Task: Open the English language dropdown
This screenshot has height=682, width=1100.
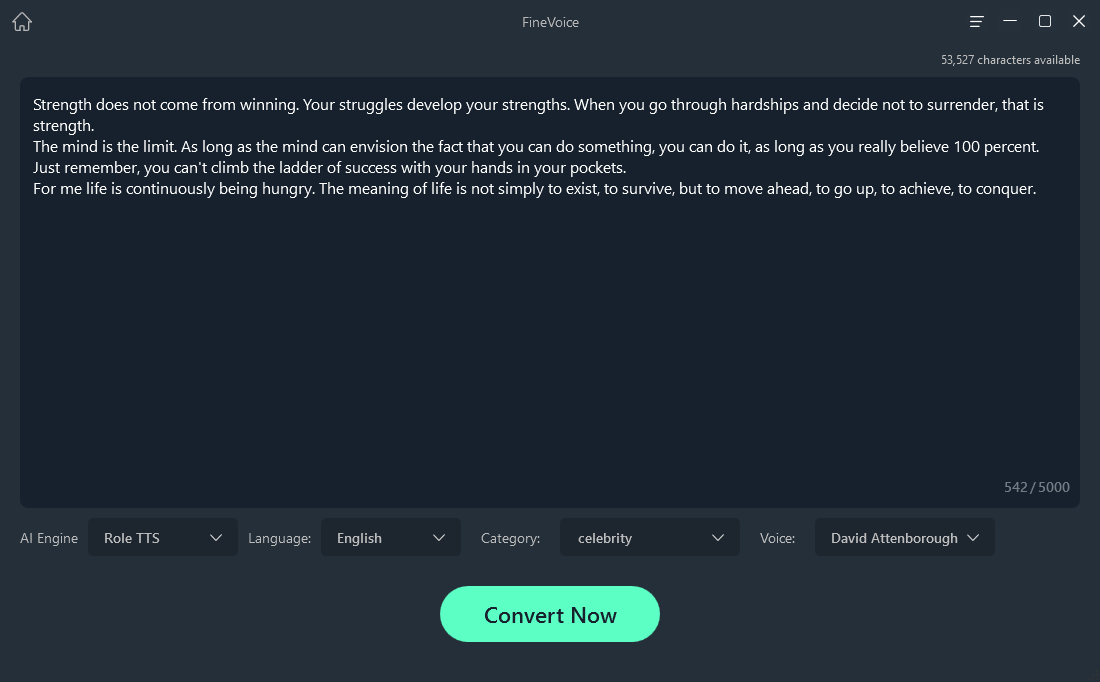Action: click(x=375, y=538)
